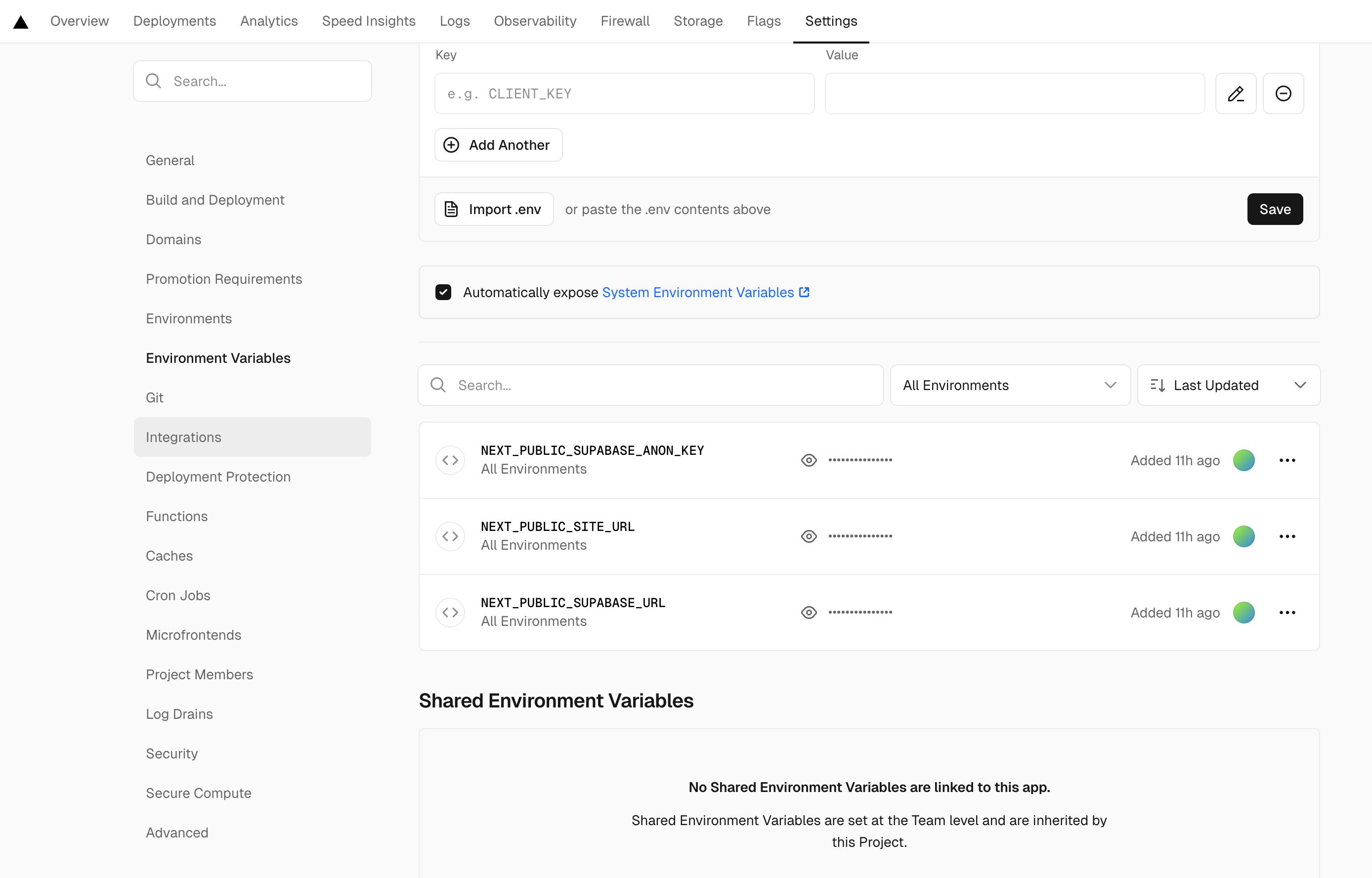Viewport: 1372px width, 878px height.
Task: Switch to the Deployments tab
Action: tap(174, 21)
